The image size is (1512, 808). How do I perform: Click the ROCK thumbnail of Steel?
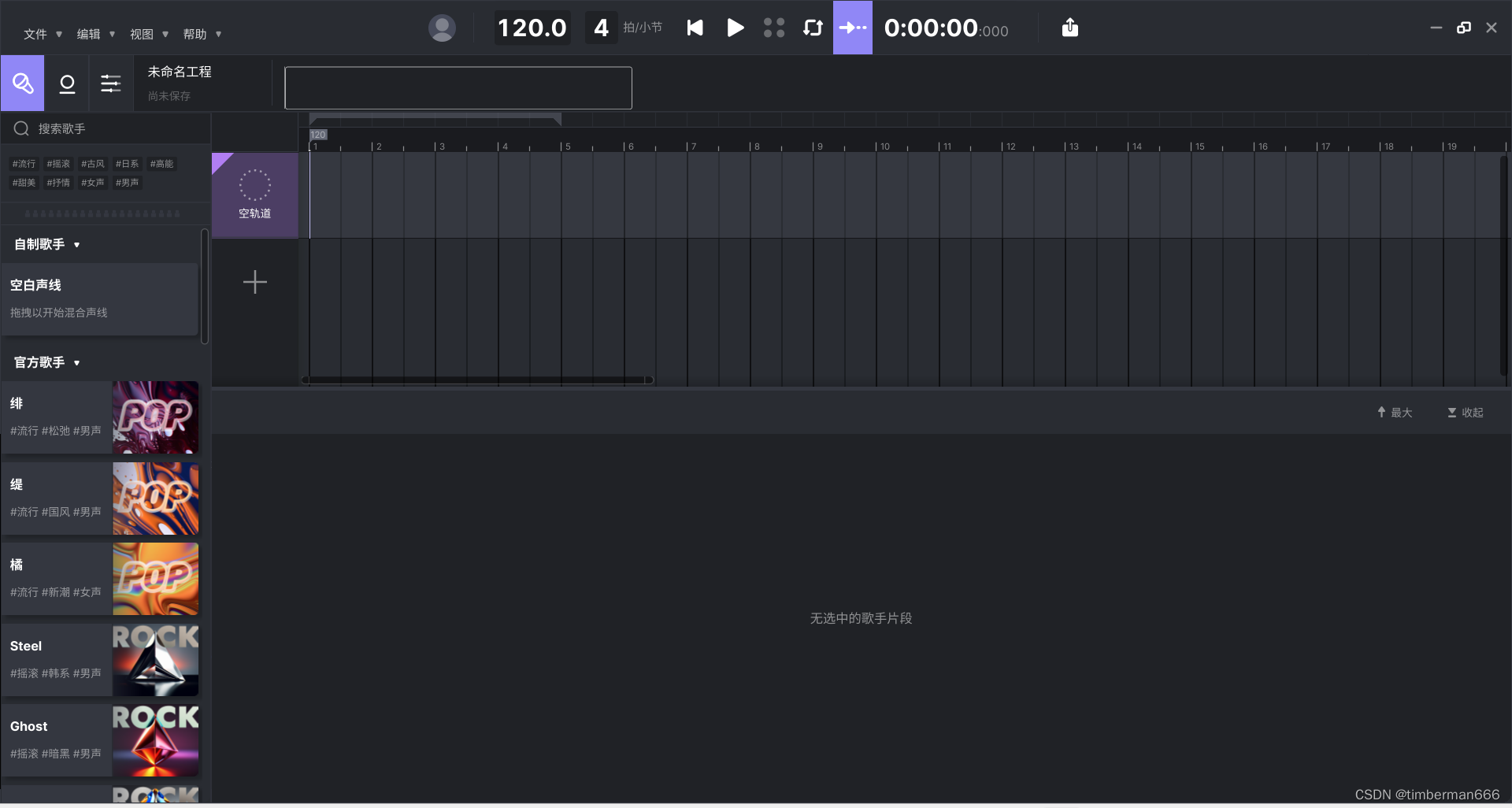point(156,660)
